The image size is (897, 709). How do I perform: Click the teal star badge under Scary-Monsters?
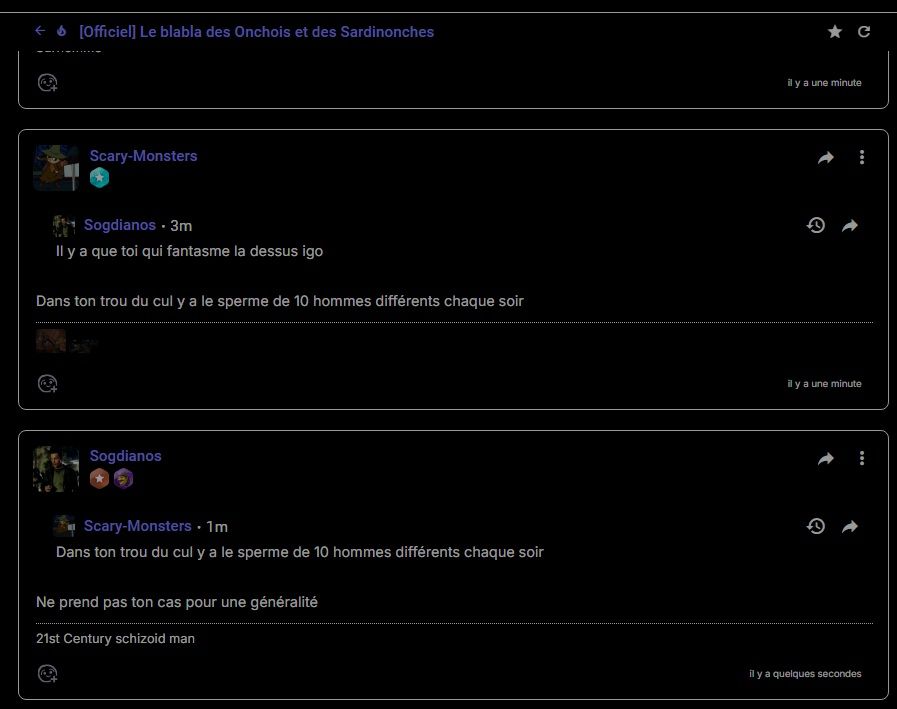(x=100, y=178)
